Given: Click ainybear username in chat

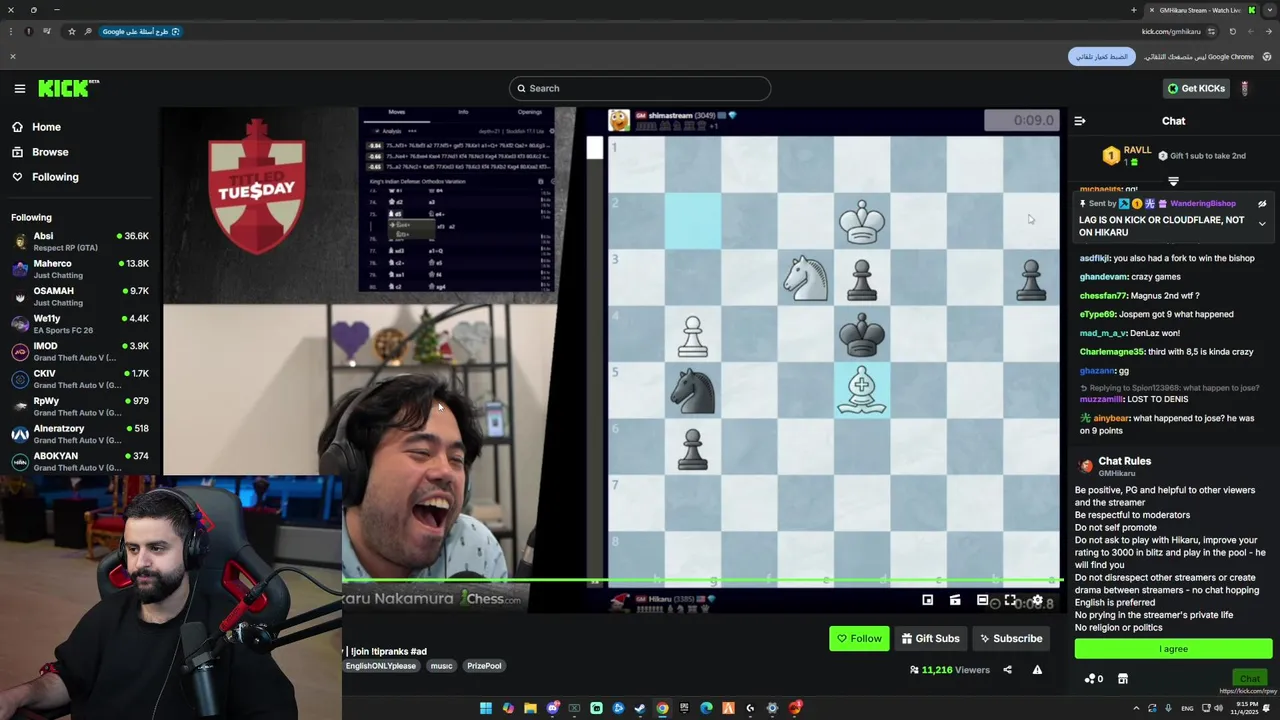Looking at the screenshot, I should (1111, 418).
